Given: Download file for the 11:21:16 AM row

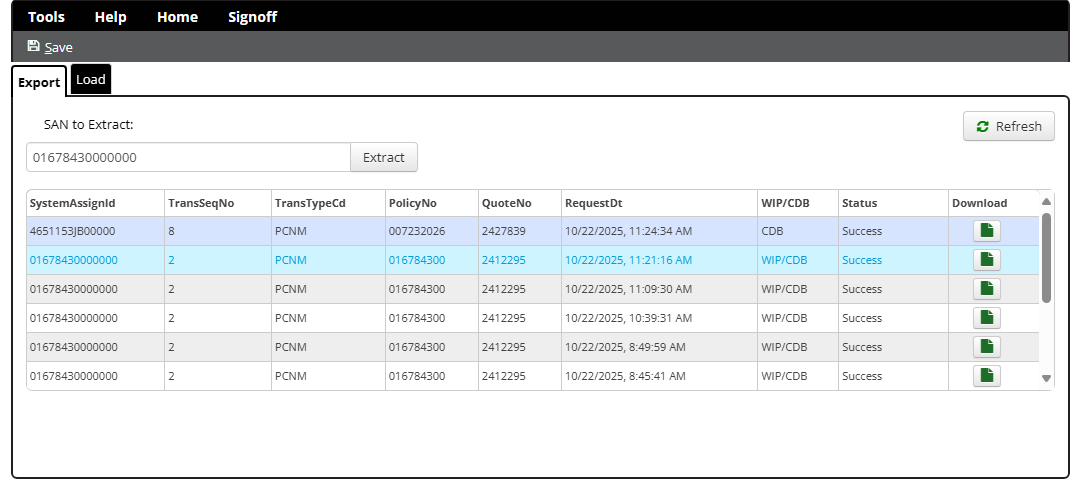Looking at the screenshot, I should [x=986, y=260].
